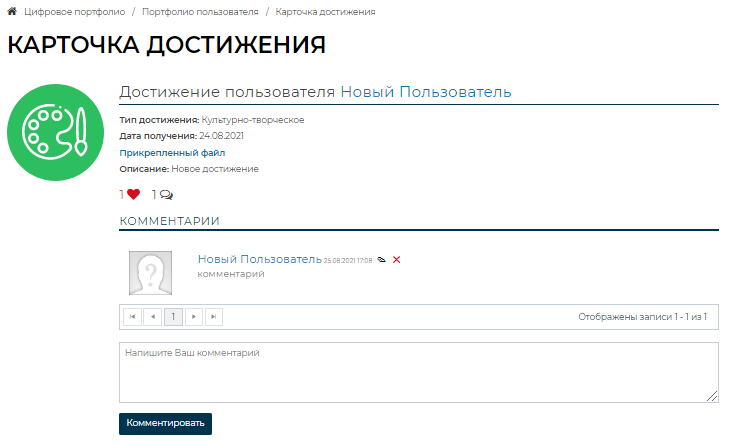The image size is (736, 446).
Task: Click the comments speech bubble icon
Action: tap(166, 195)
